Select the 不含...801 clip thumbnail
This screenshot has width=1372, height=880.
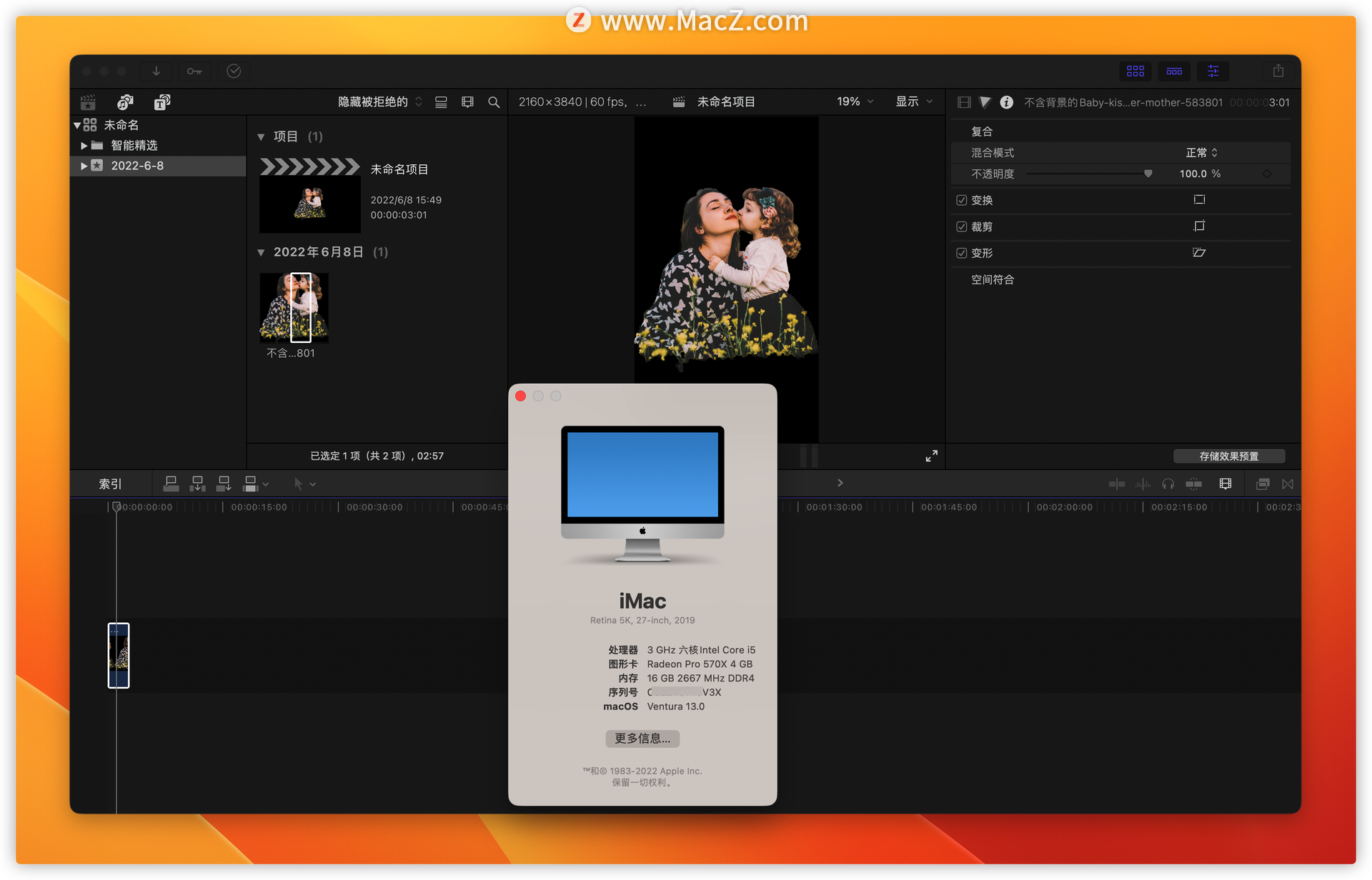tap(294, 308)
